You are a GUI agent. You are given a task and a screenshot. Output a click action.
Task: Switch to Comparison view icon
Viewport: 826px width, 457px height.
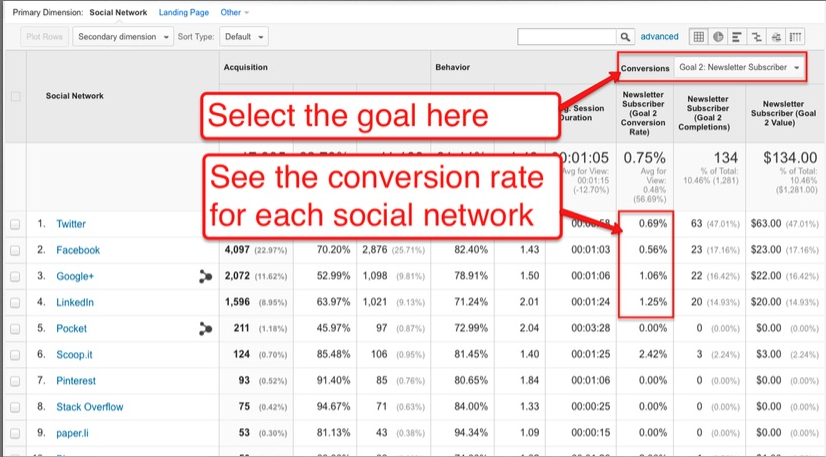pyautogui.click(x=756, y=37)
